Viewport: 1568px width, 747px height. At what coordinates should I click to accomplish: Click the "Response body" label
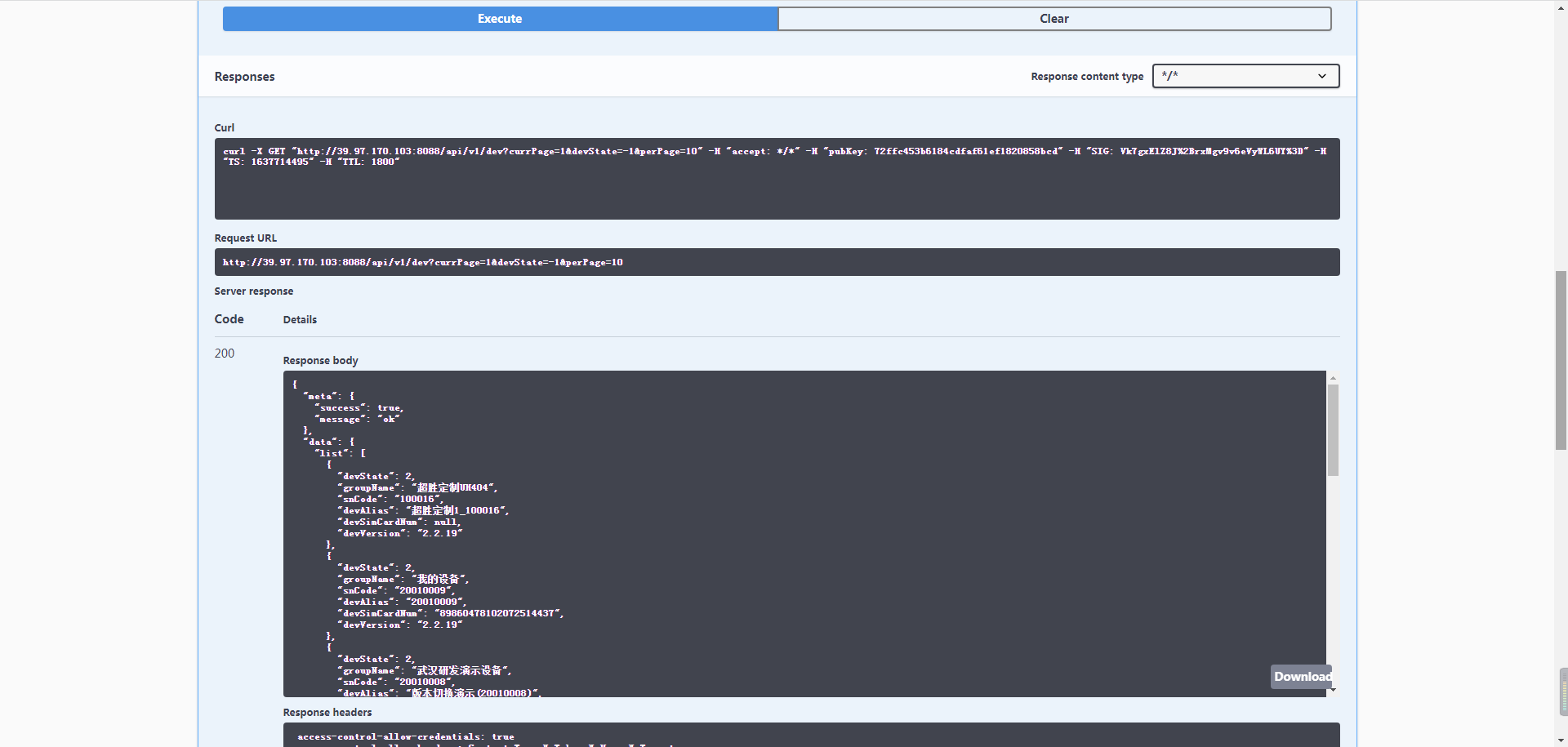(x=320, y=361)
